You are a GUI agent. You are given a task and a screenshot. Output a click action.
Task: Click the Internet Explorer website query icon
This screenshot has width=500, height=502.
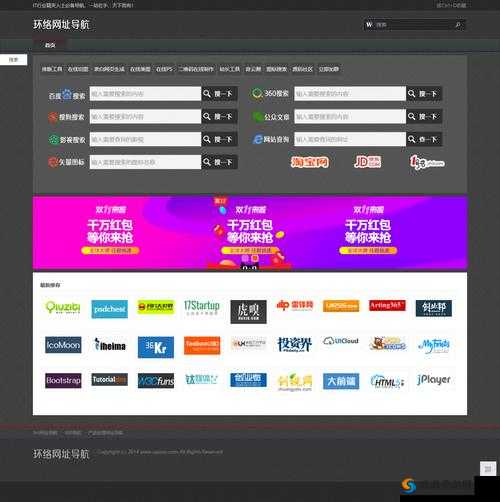pyautogui.click(x=258, y=139)
